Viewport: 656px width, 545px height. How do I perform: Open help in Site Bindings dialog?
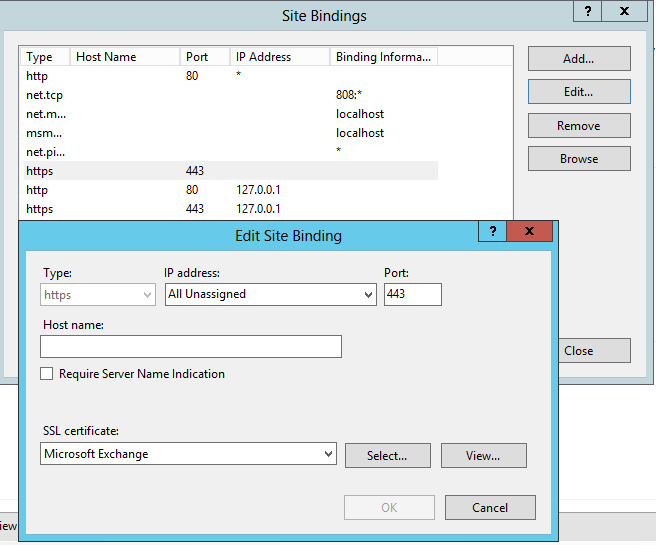click(x=587, y=11)
